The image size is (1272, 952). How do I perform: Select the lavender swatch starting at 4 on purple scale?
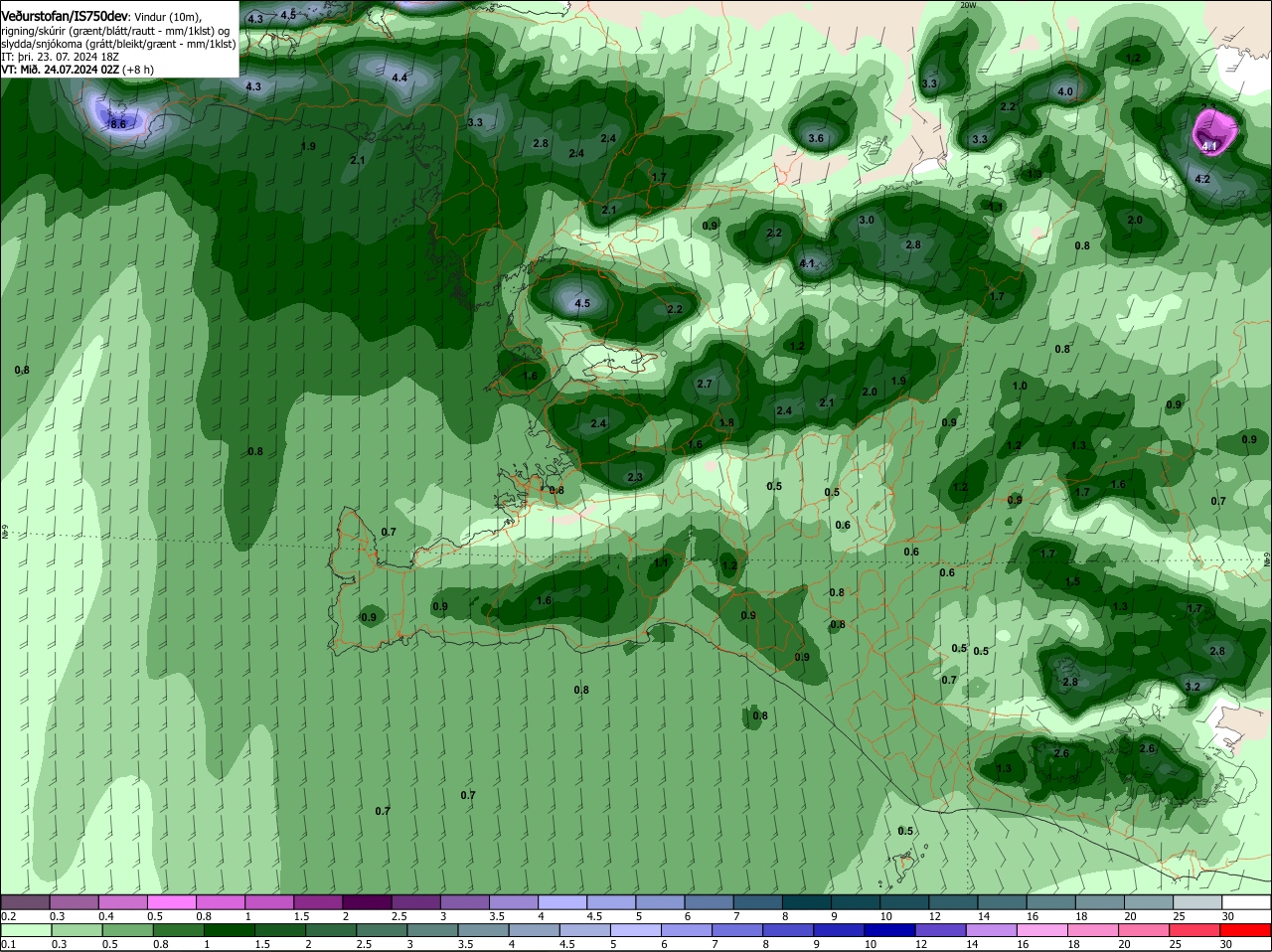tap(560, 902)
